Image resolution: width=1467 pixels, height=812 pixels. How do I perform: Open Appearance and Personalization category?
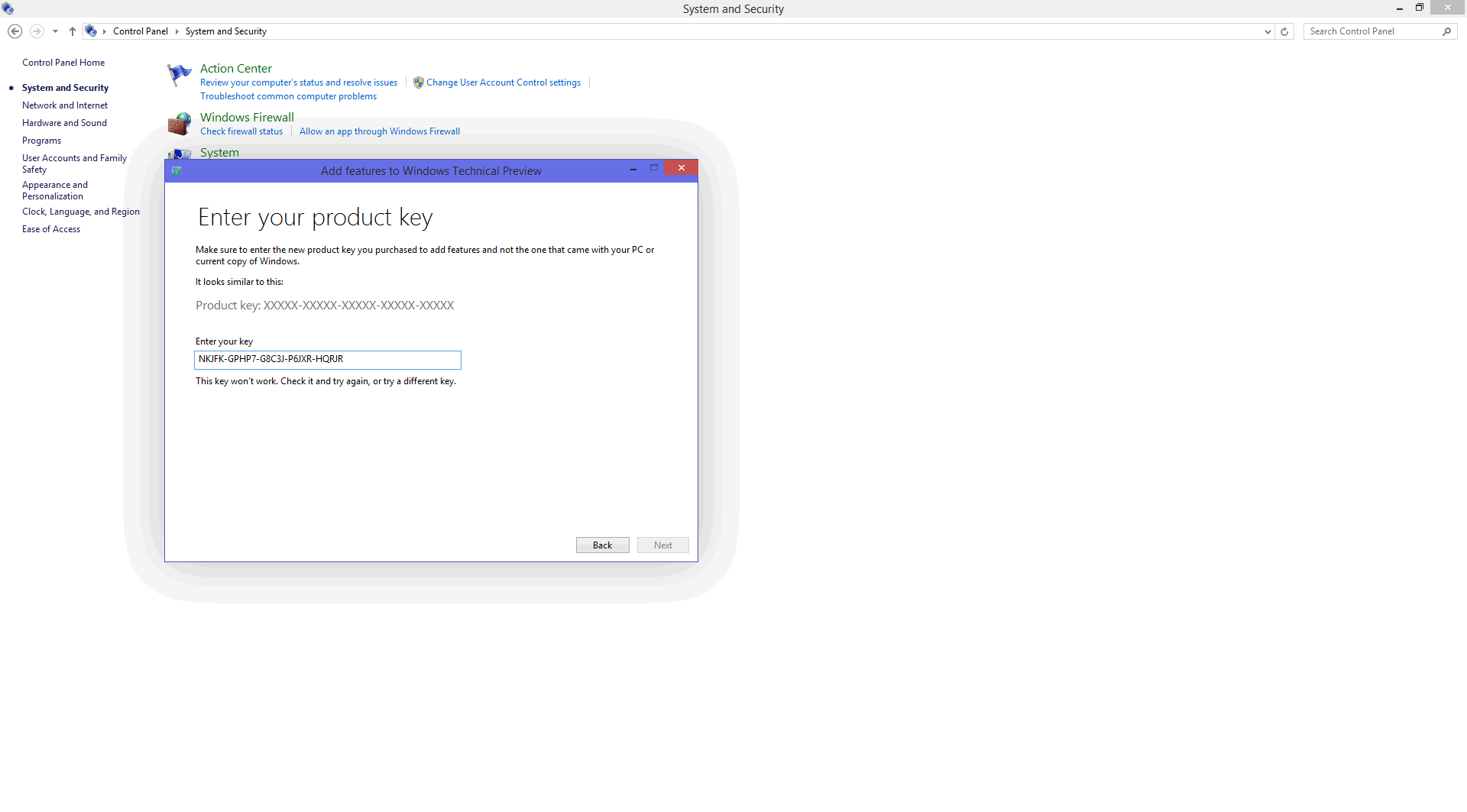click(55, 190)
